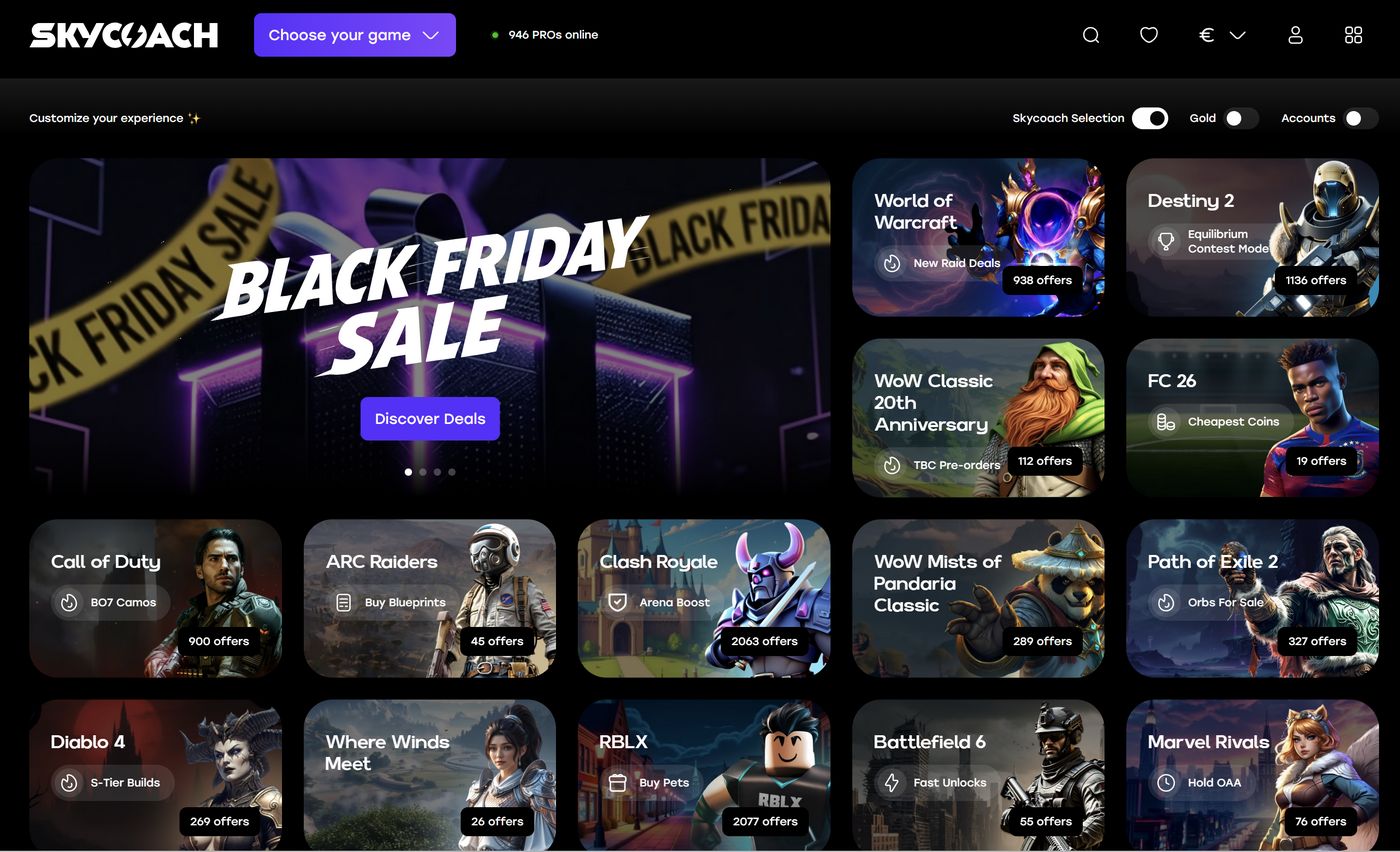Open the user account profile icon
This screenshot has width=1400, height=852.
coord(1295,35)
